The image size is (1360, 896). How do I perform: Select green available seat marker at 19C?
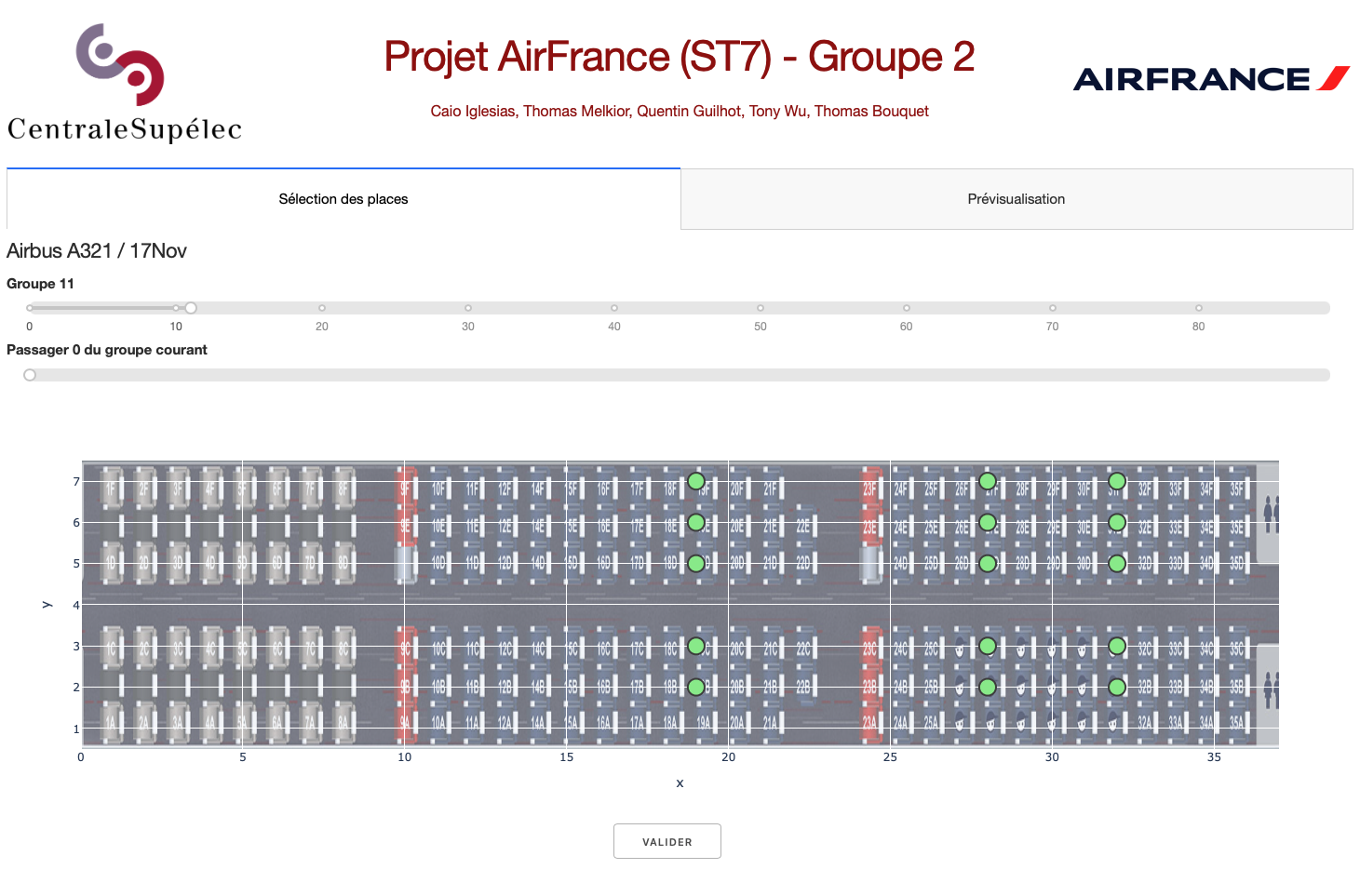[x=696, y=646]
